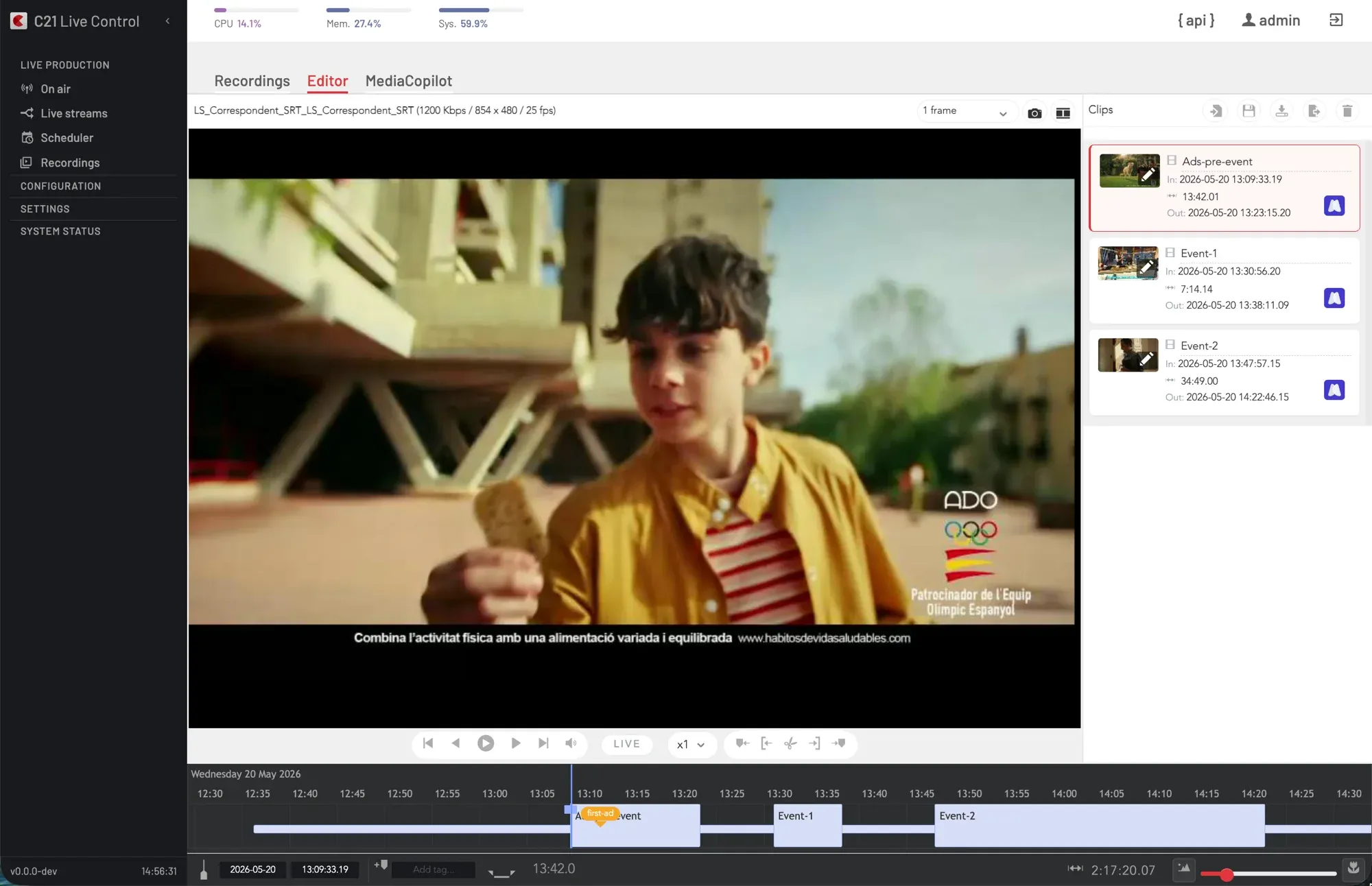Viewport: 1372px width, 886px height.
Task: Play the video
Action: click(x=486, y=743)
